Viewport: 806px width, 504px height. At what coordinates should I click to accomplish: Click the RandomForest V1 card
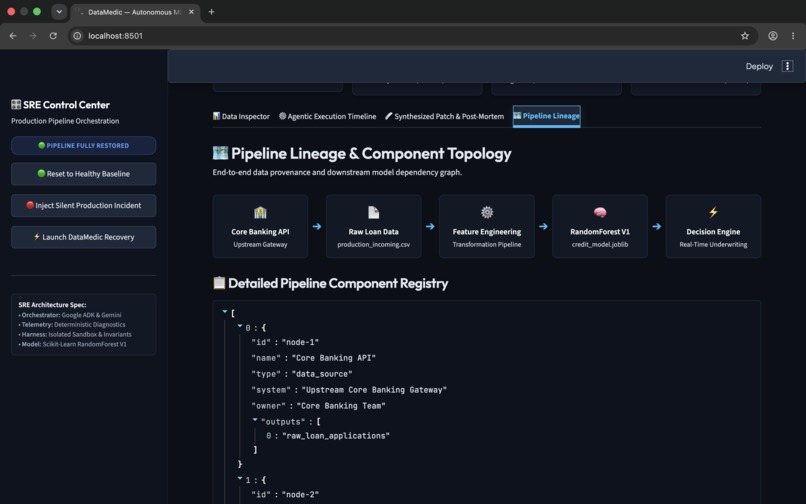[600, 226]
